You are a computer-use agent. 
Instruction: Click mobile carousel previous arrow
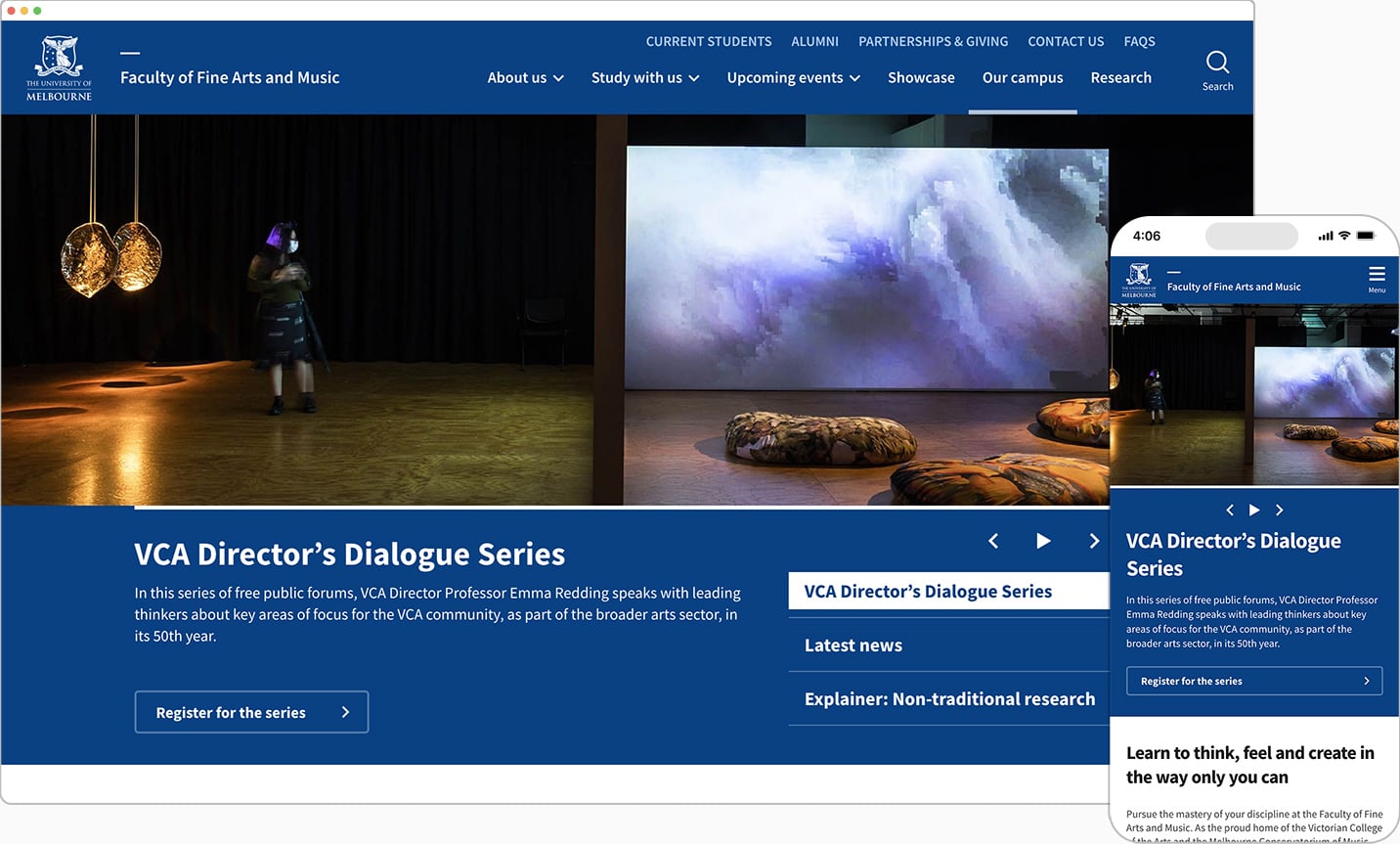coord(1230,510)
